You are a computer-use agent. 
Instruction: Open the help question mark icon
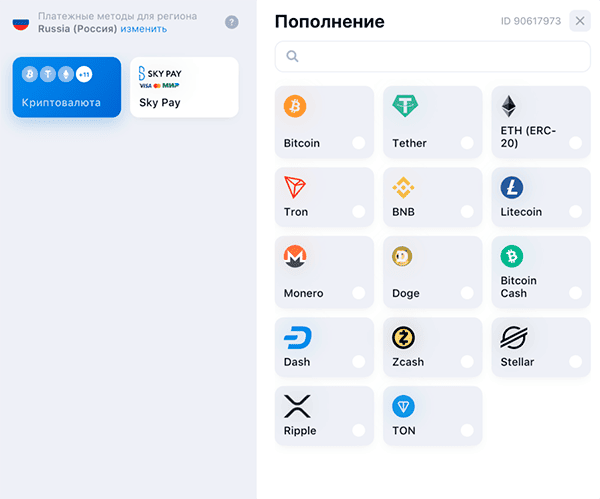coord(232,22)
